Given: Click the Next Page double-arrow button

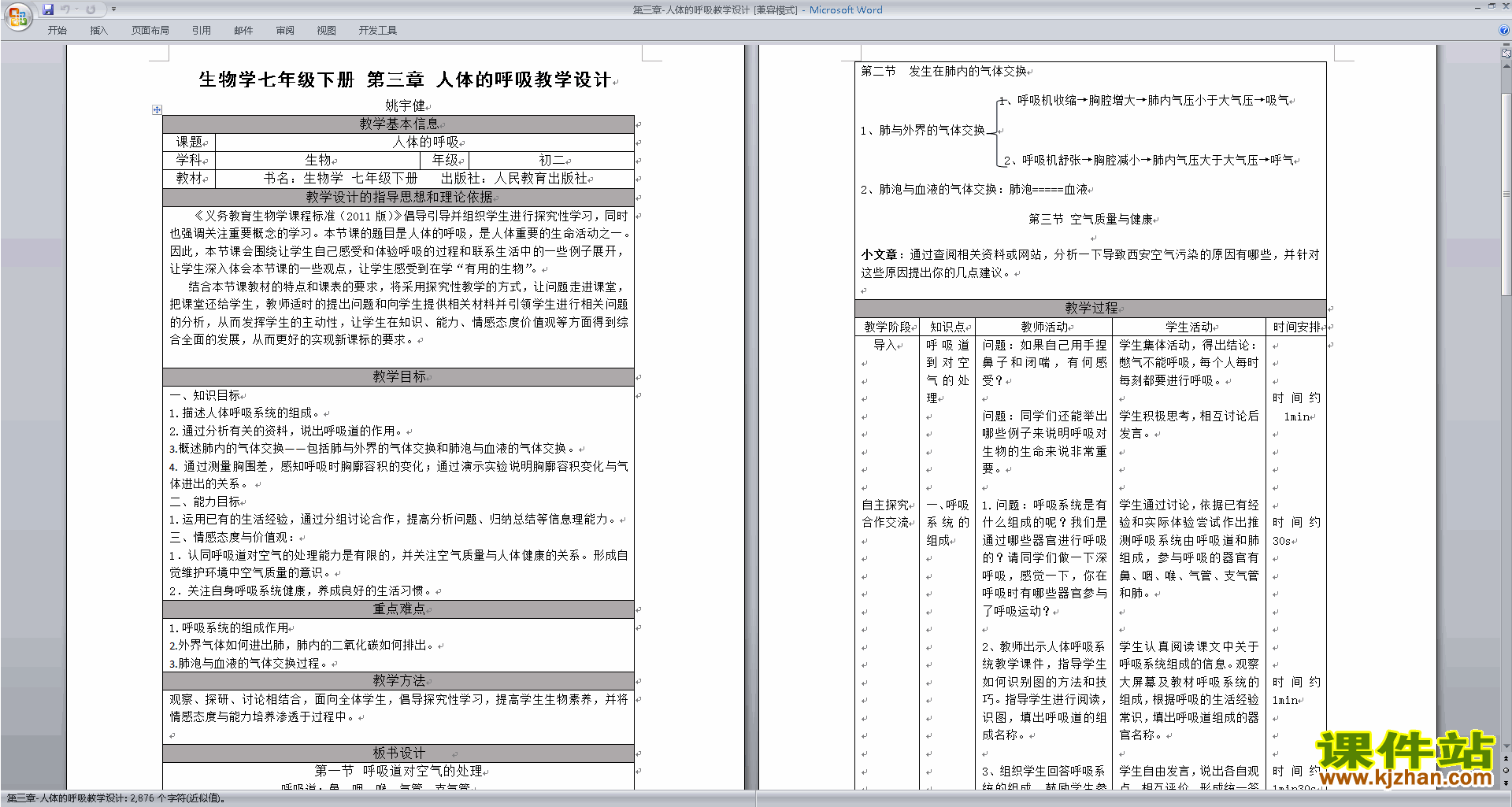Looking at the screenshot, I should click(1506, 783).
